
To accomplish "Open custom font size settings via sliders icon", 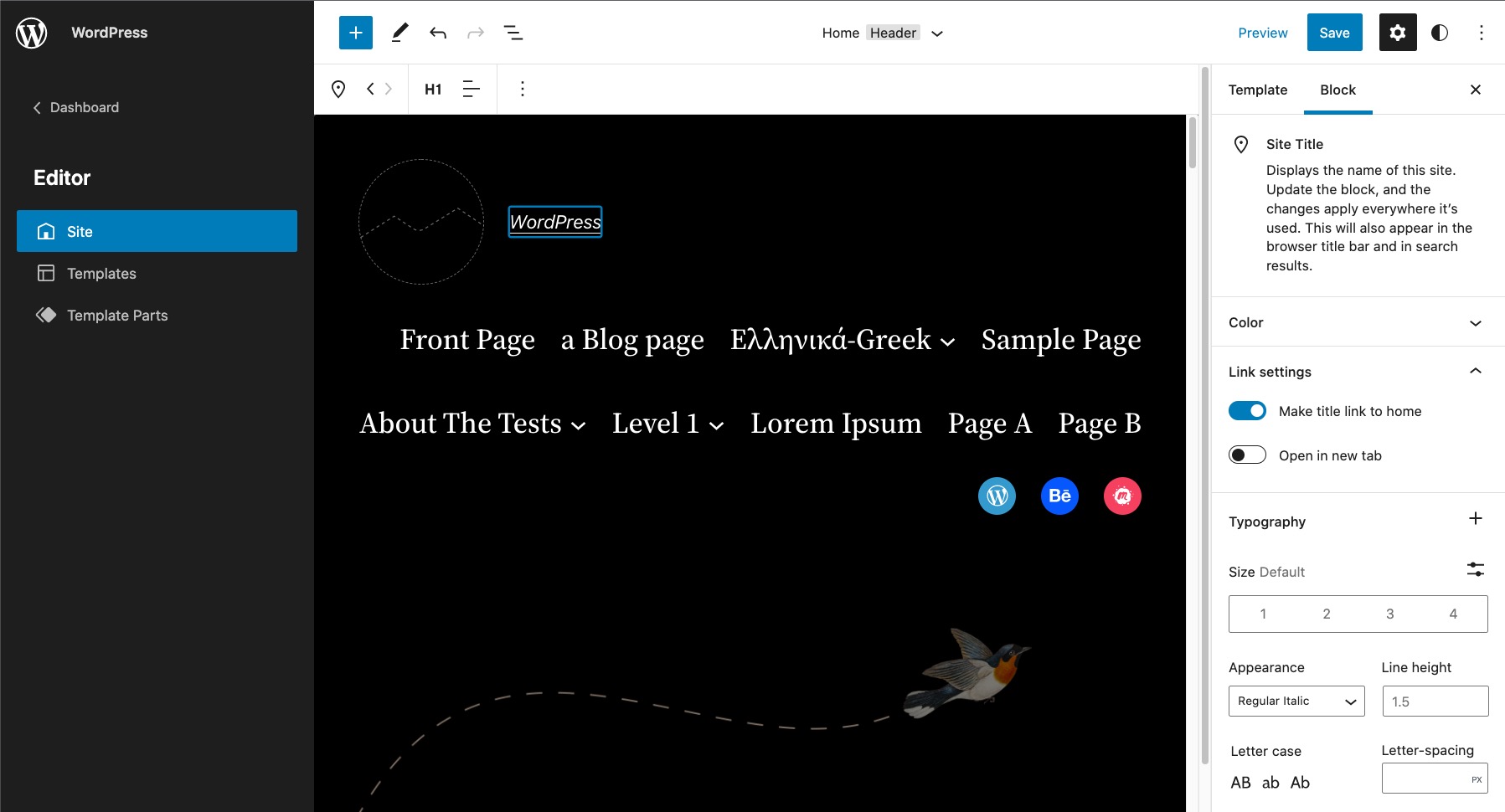I will click(x=1476, y=569).
